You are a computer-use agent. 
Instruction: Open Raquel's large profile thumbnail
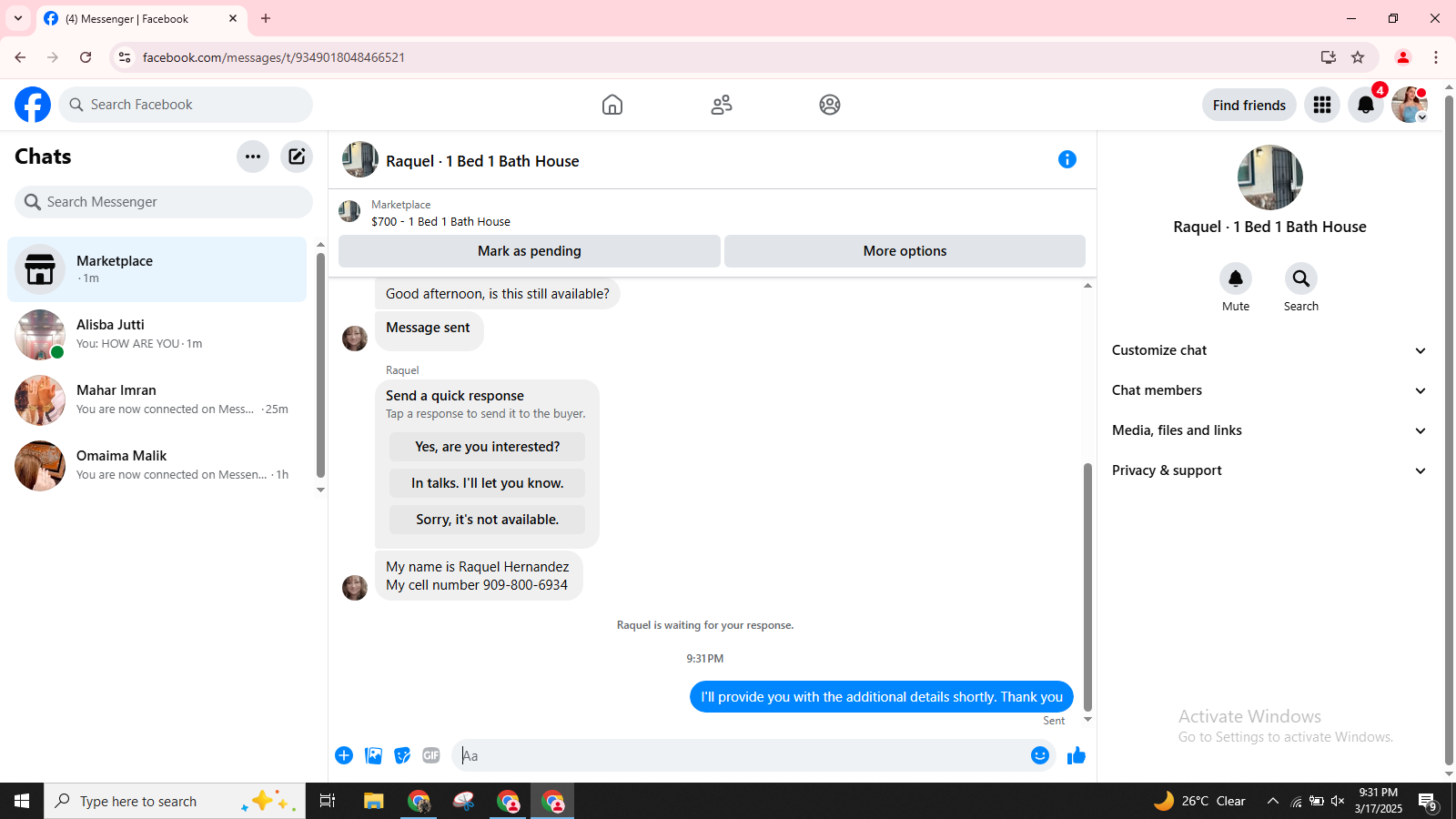tap(1269, 177)
